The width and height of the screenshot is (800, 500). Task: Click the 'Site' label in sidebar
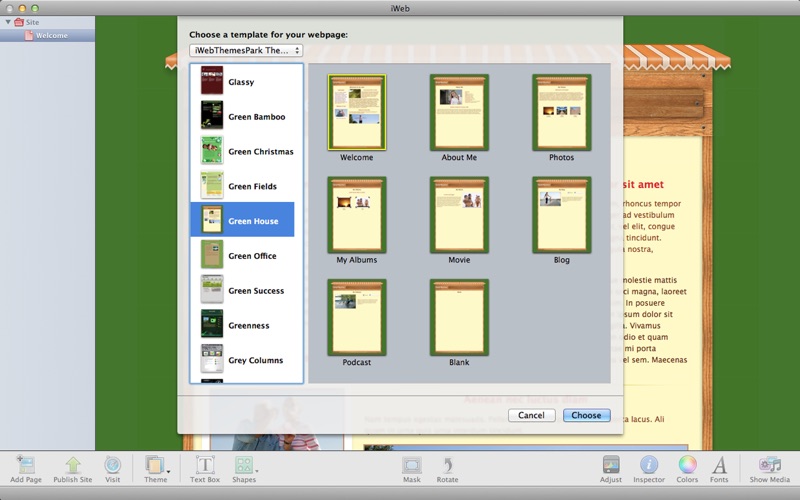point(32,22)
